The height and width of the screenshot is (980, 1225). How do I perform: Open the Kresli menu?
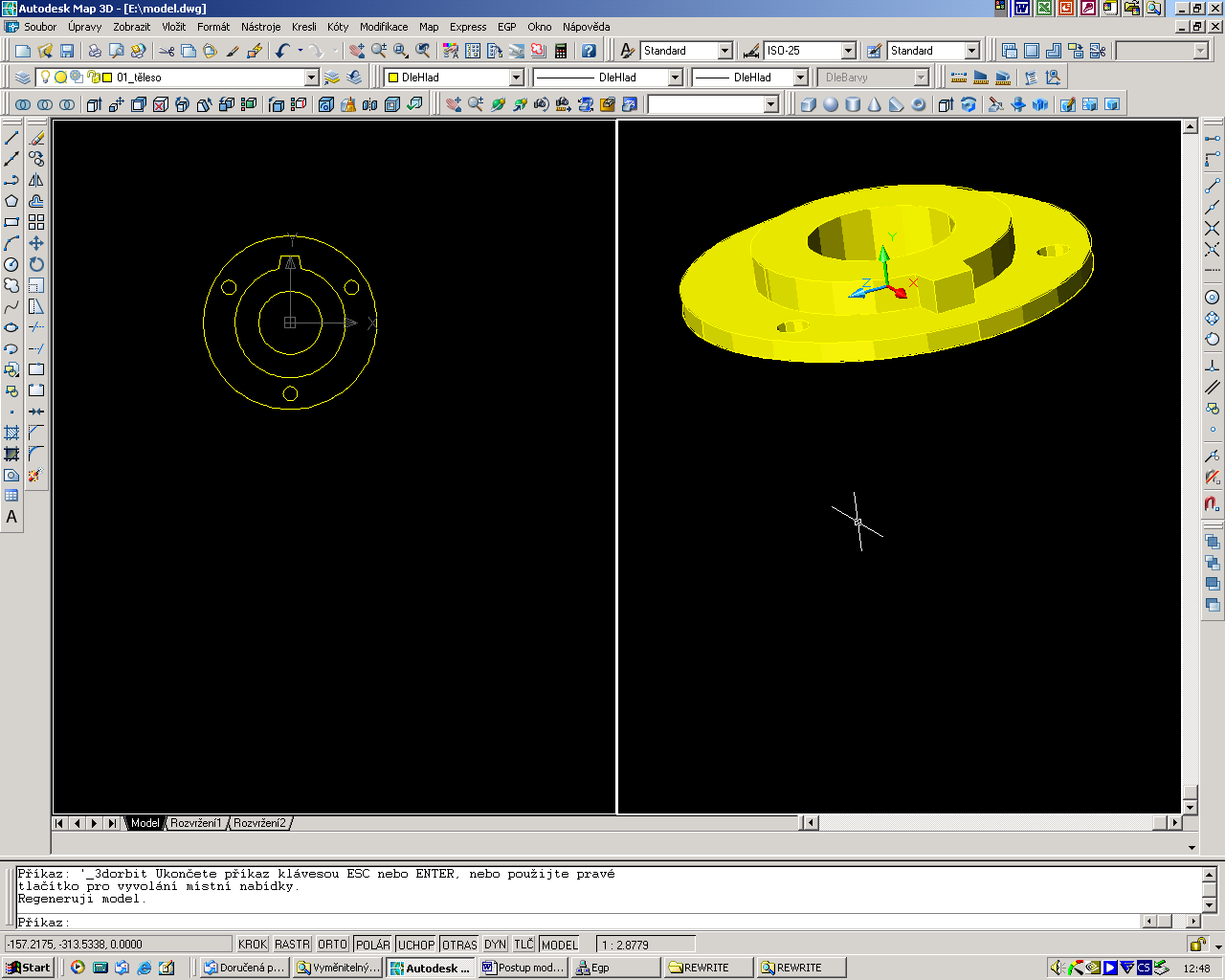(304, 27)
